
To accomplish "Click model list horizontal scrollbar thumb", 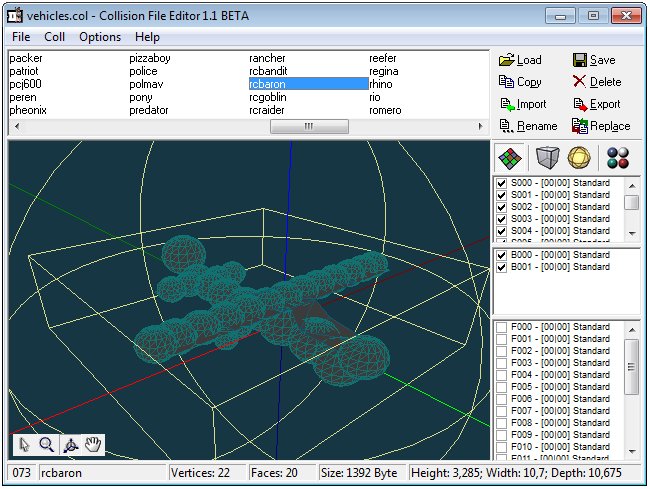I will 309,126.
